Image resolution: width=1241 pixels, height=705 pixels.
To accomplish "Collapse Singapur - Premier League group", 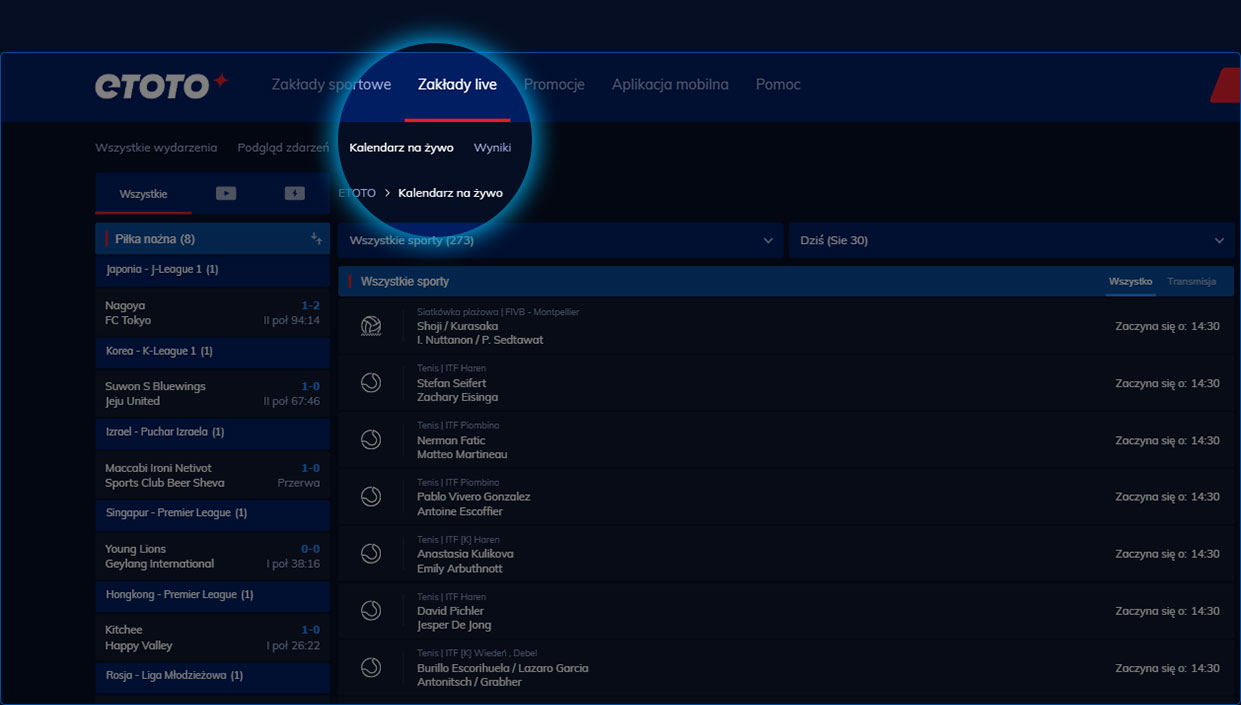I will tap(212, 513).
